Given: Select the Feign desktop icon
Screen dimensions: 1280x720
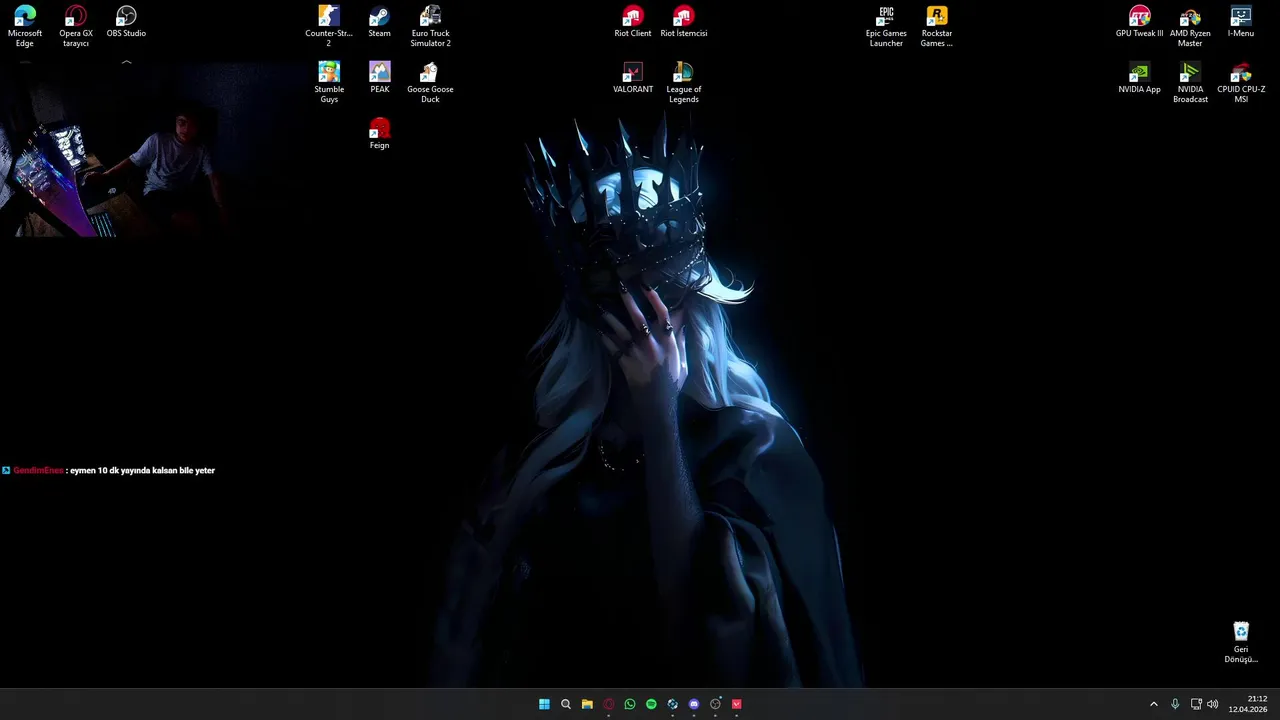Looking at the screenshot, I should pyautogui.click(x=379, y=134).
